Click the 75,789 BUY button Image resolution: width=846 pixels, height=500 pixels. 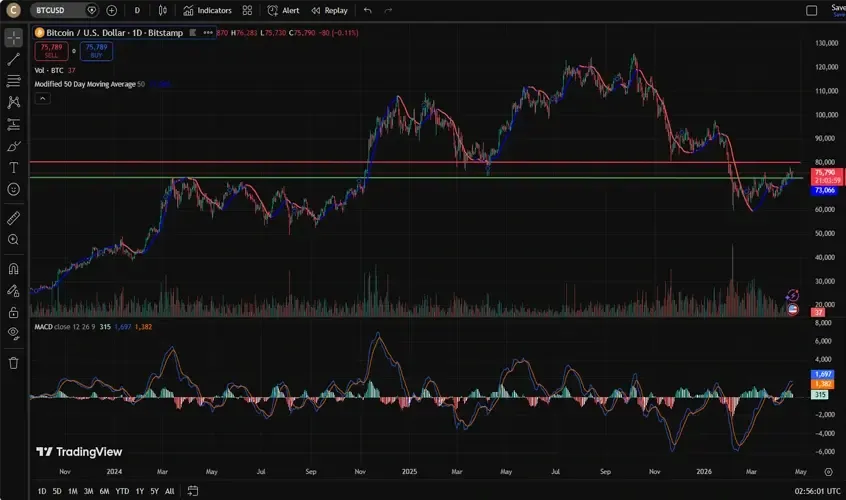click(96, 51)
